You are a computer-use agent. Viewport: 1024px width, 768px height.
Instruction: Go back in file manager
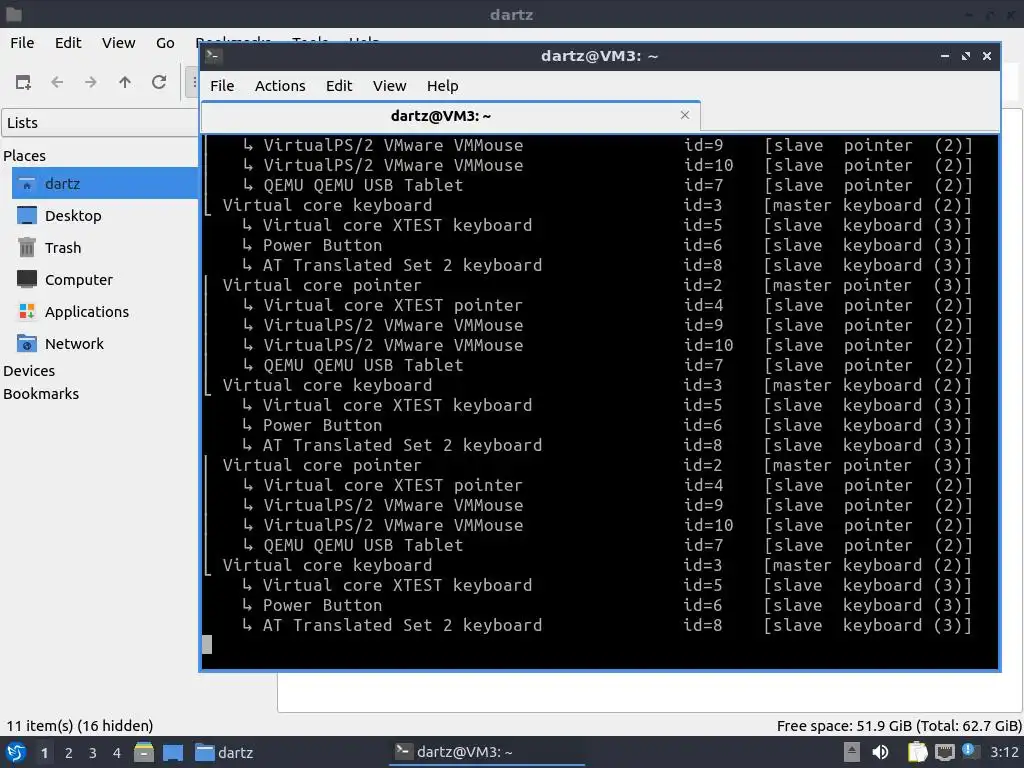pos(57,82)
